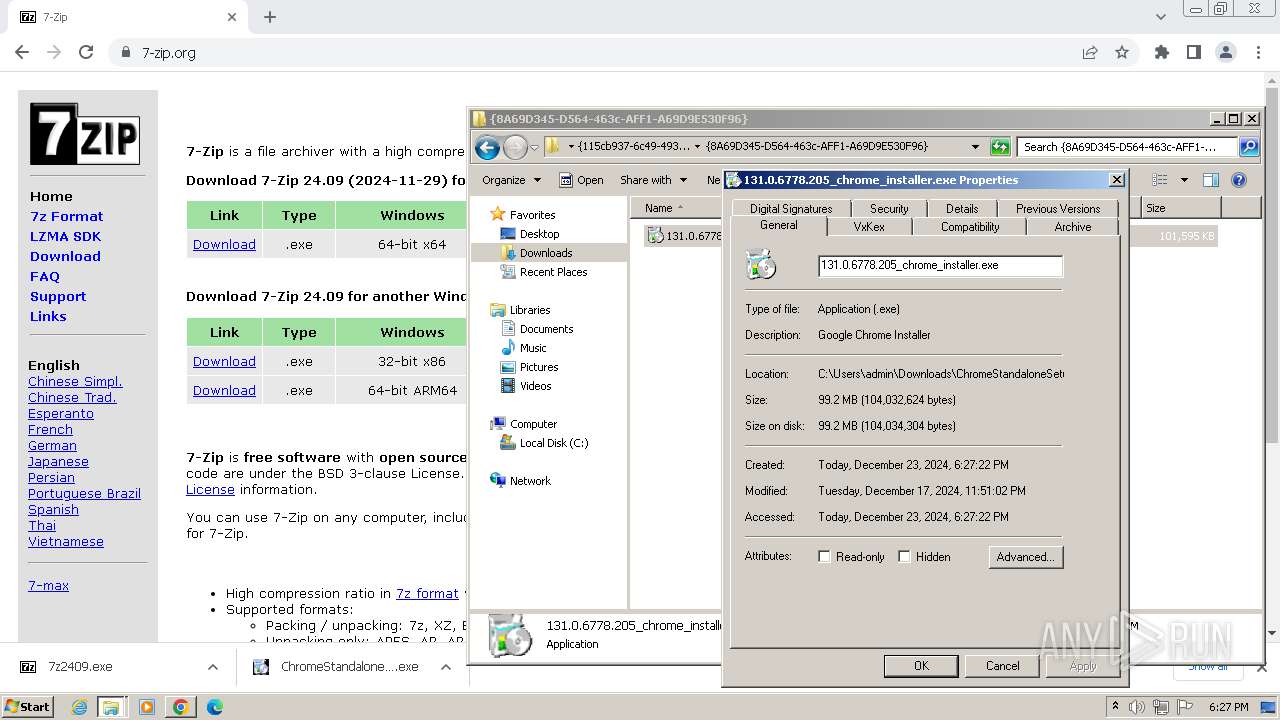Viewport: 1280px width, 720px height.
Task: Switch to the Details tab
Action: [x=962, y=208]
